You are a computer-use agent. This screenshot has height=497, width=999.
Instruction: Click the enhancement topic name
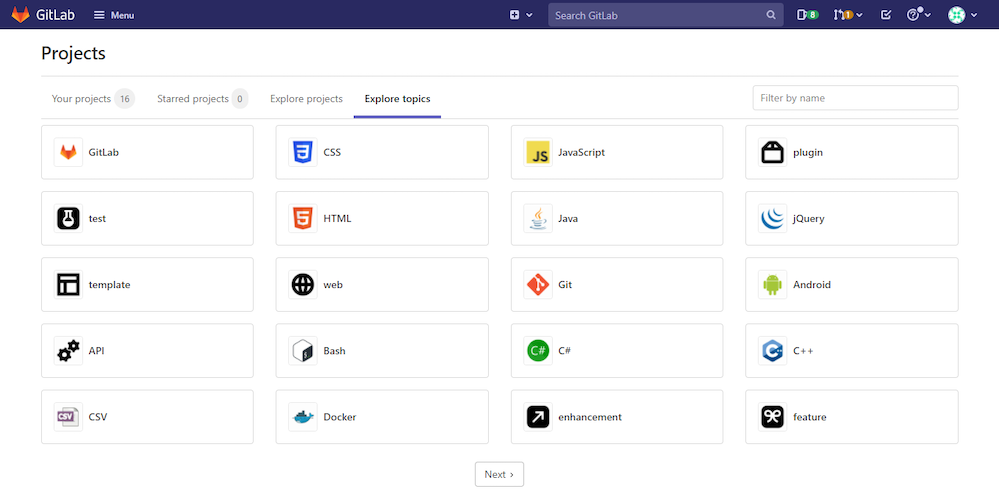click(x=590, y=417)
